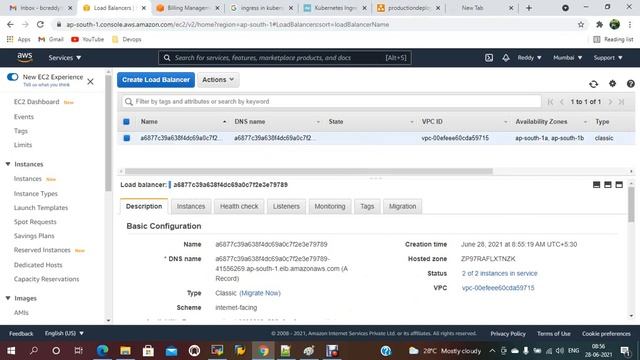Open Spot Requests in sidebar
Image resolution: width=640 pixels, height=360 pixels.
pyautogui.click(x=35, y=222)
